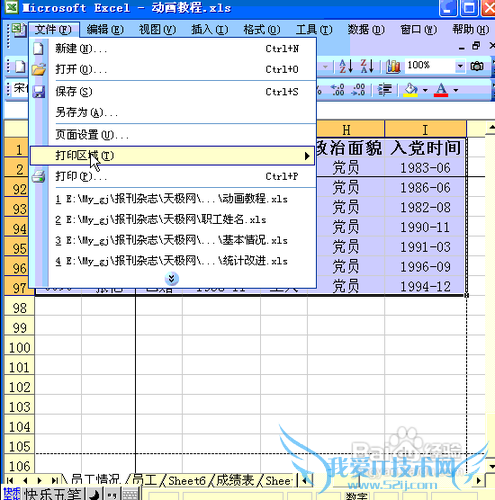Open the 工具(T) menu
Image resolution: width=495 pixels, height=500 pixels.
[314, 30]
